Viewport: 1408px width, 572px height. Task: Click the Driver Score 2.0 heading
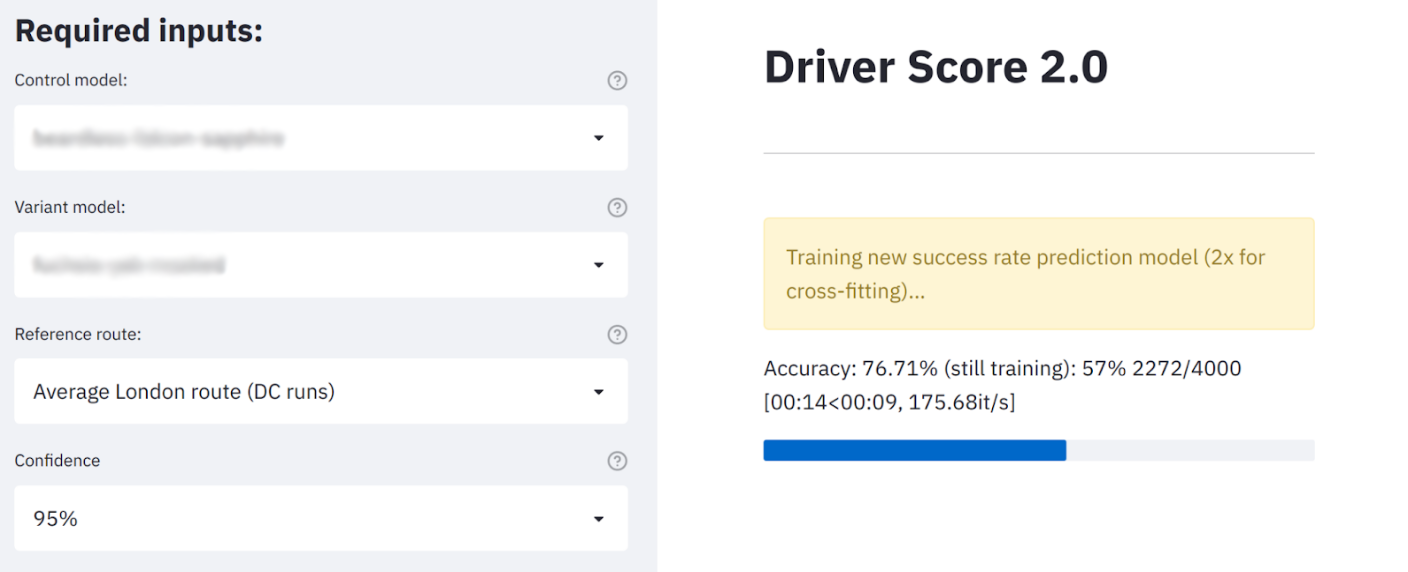pyautogui.click(x=935, y=68)
